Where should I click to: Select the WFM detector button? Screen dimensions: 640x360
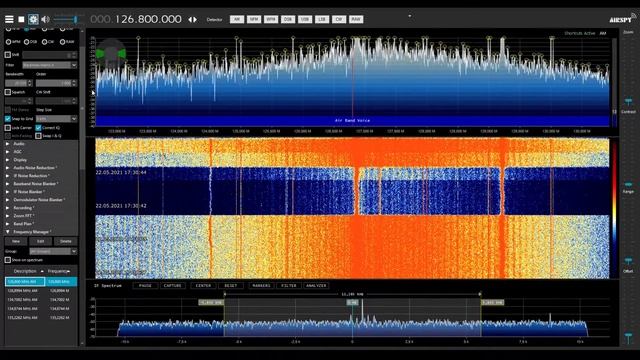[271, 19]
